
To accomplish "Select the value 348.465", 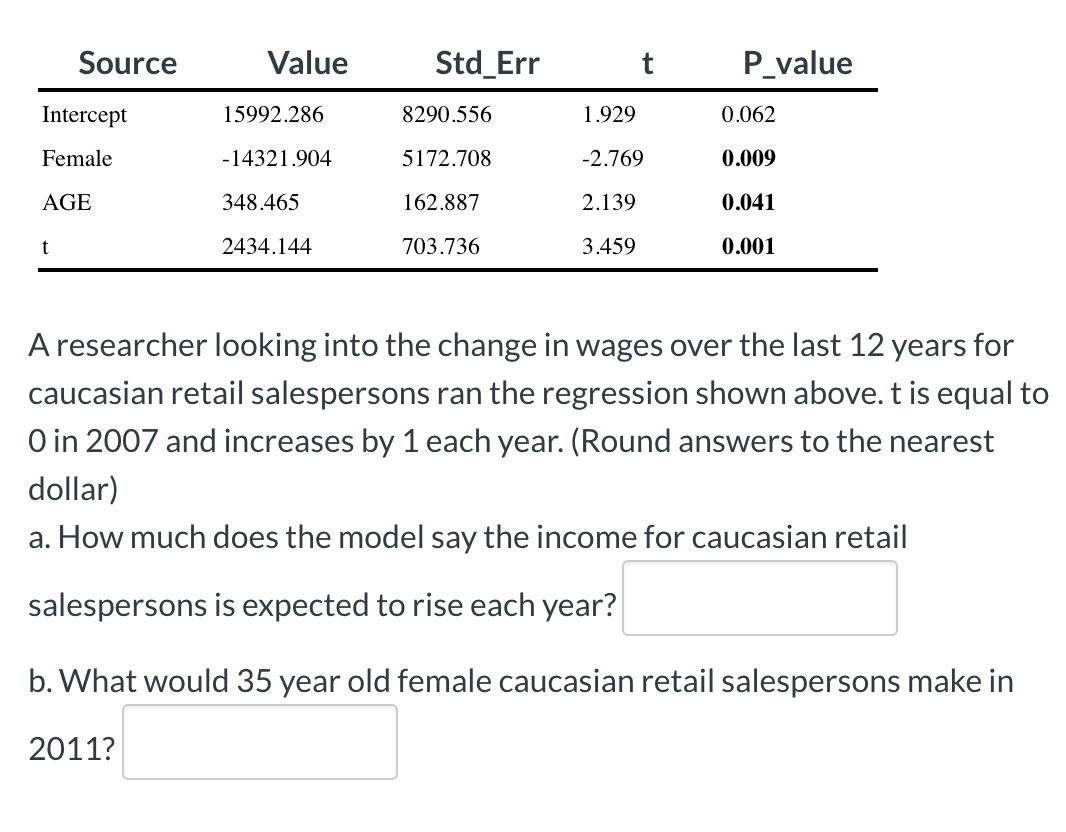I will pos(259,202).
